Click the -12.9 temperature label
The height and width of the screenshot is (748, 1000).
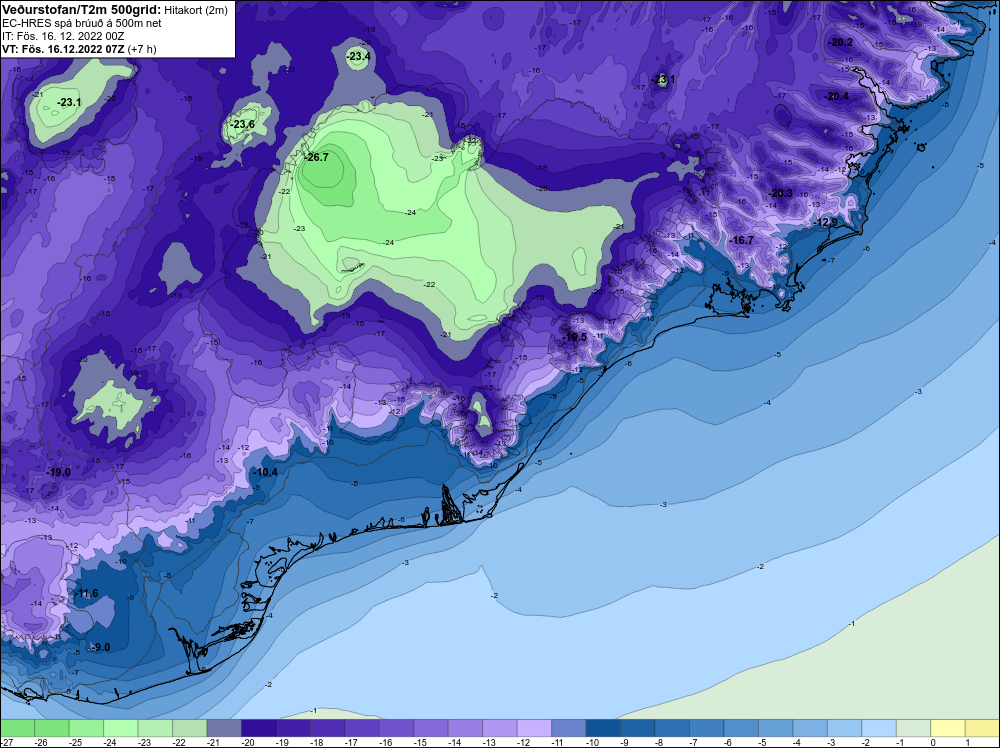[826, 222]
